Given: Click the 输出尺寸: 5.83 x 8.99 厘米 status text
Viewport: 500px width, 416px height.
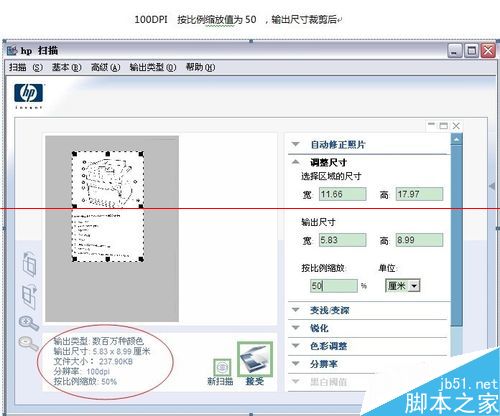Looking at the screenshot, I should click(x=102, y=351).
